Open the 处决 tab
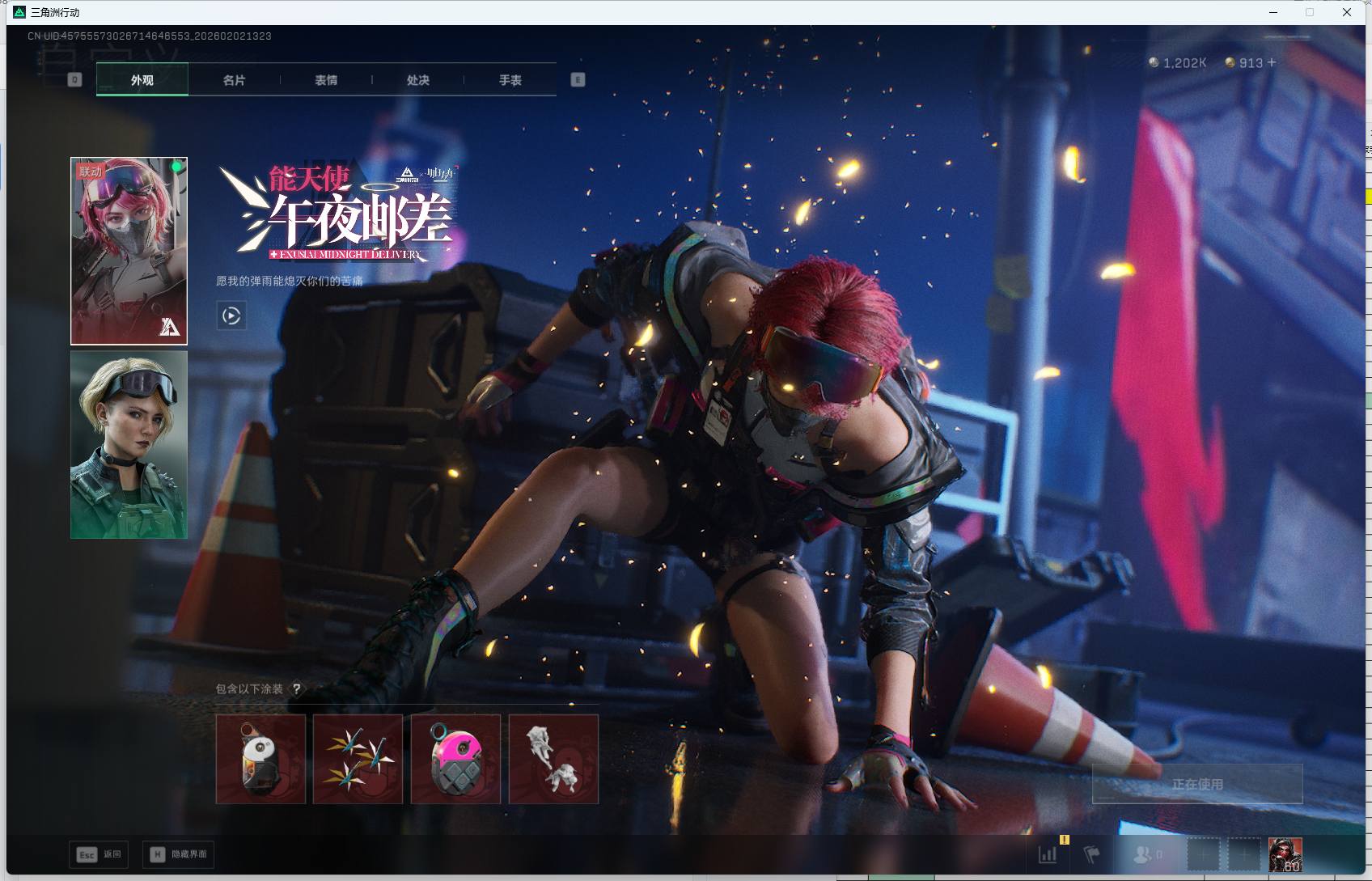This screenshot has width=1372, height=881. coord(418,79)
